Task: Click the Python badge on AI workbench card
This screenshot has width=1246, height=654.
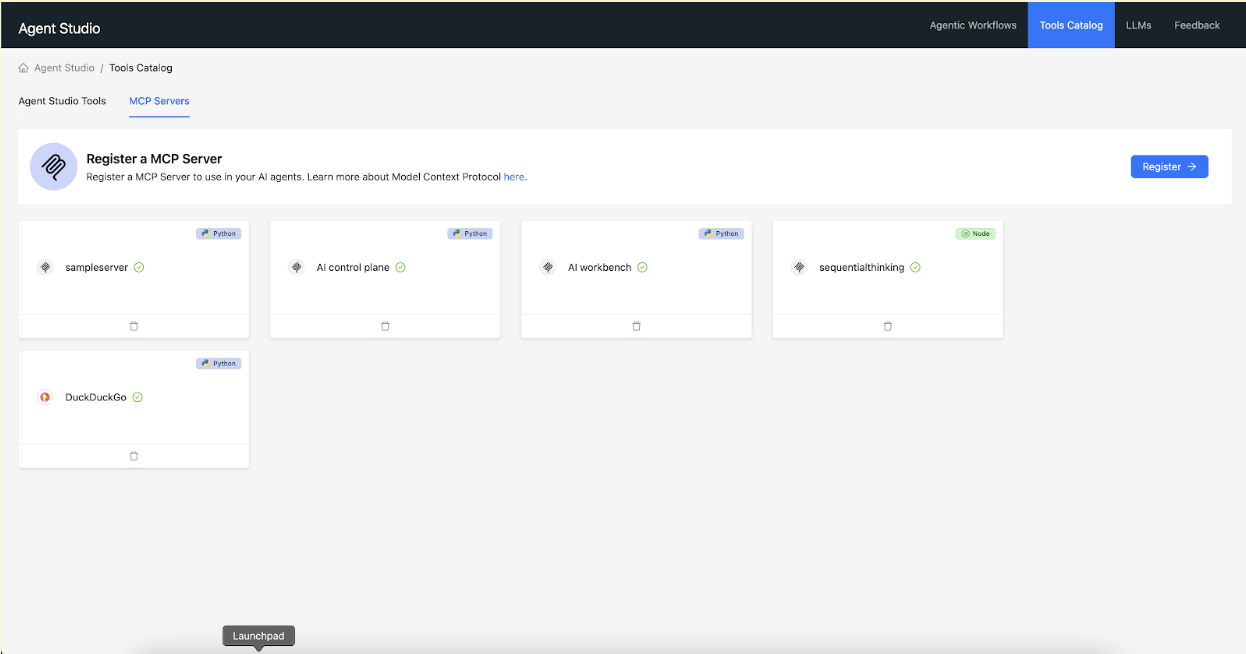Action: pyautogui.click(x=721, y=233)
